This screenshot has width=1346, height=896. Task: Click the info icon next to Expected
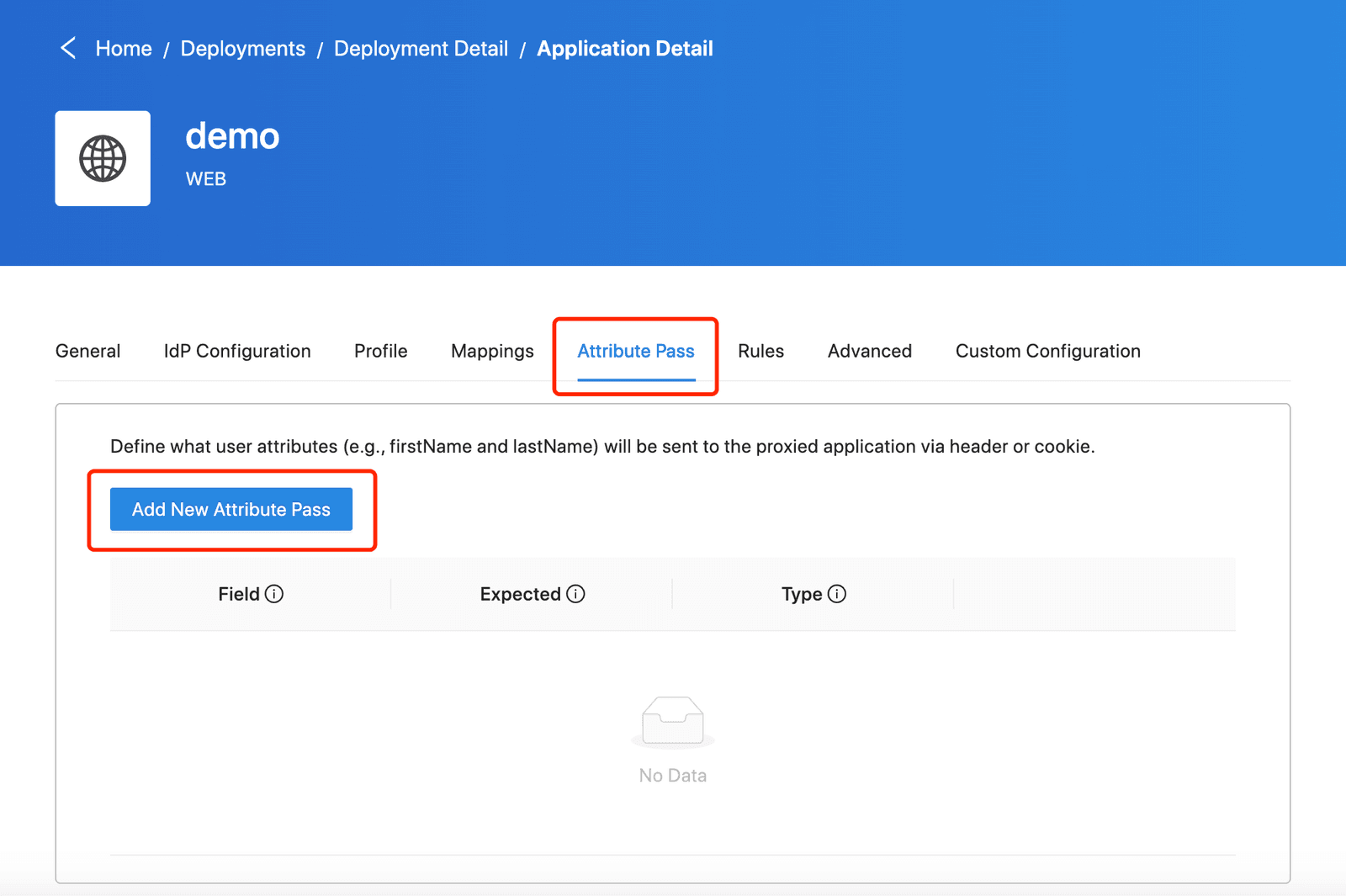click(575, 594)
